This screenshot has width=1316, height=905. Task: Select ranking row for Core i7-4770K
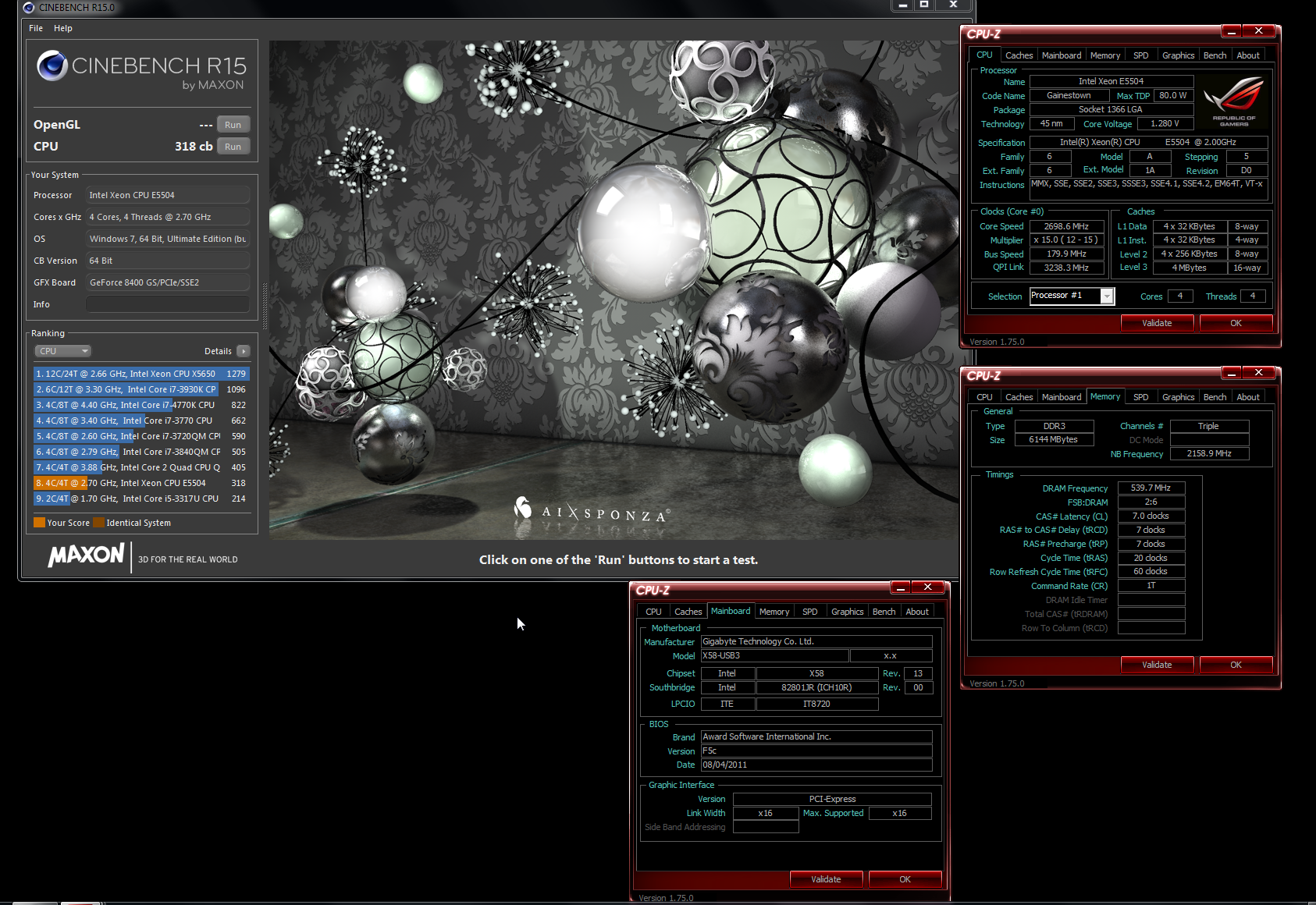coord(141,405)
